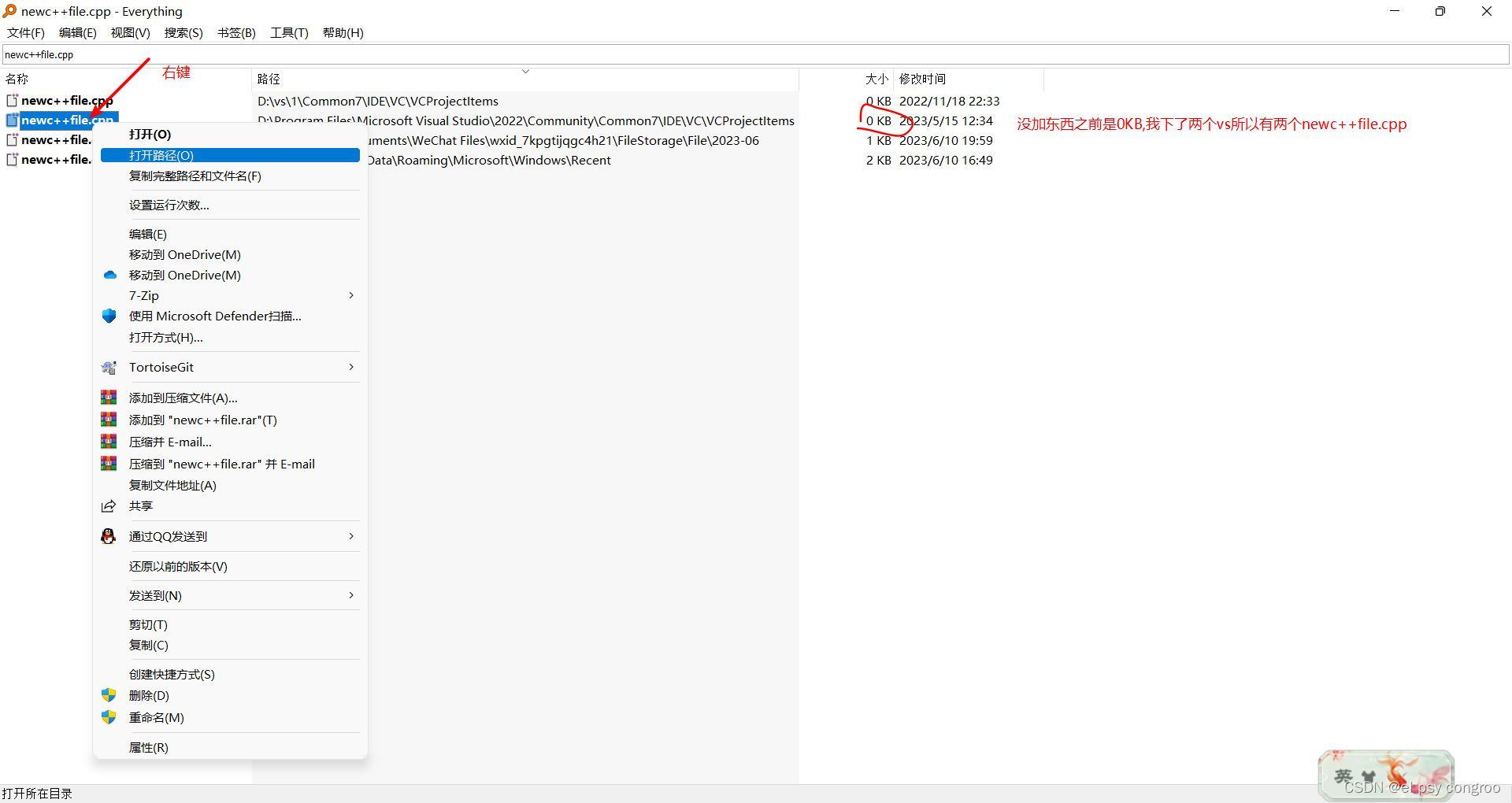Image resolution: width=1512 pixels, height=803 pixels.
Task: Select 复制文件地址(A)
Action: [230, 485]
